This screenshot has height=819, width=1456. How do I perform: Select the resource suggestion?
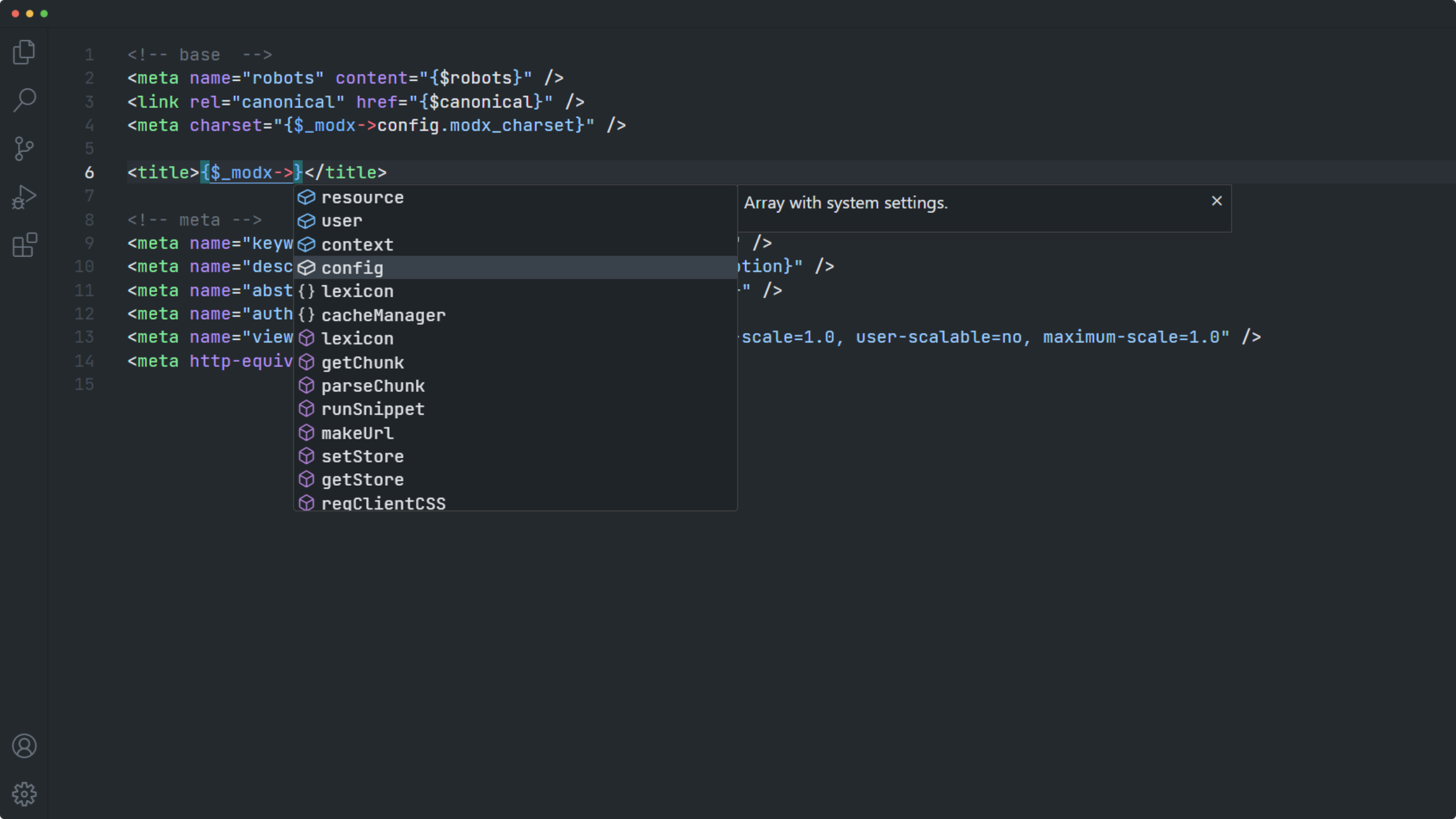click(x=362, y=197)
